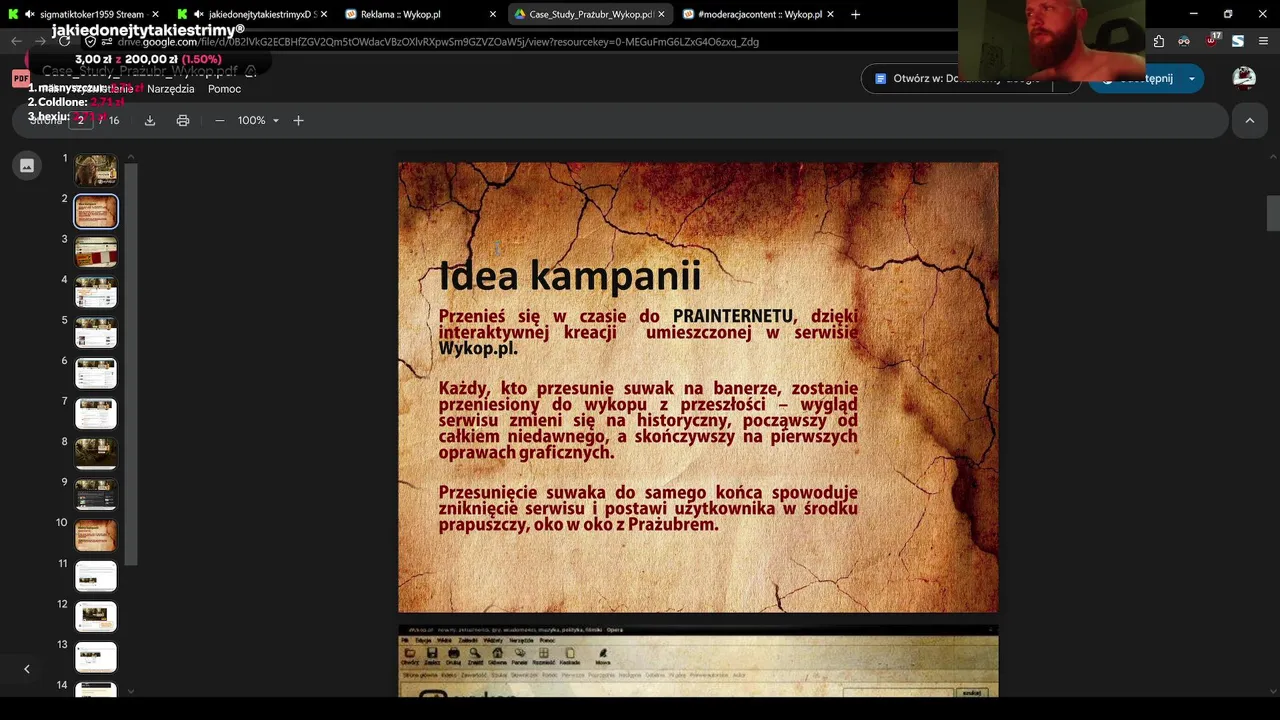The image size is (1280, 720).
Task: Open a new browser tab
Action: point(855,15)
